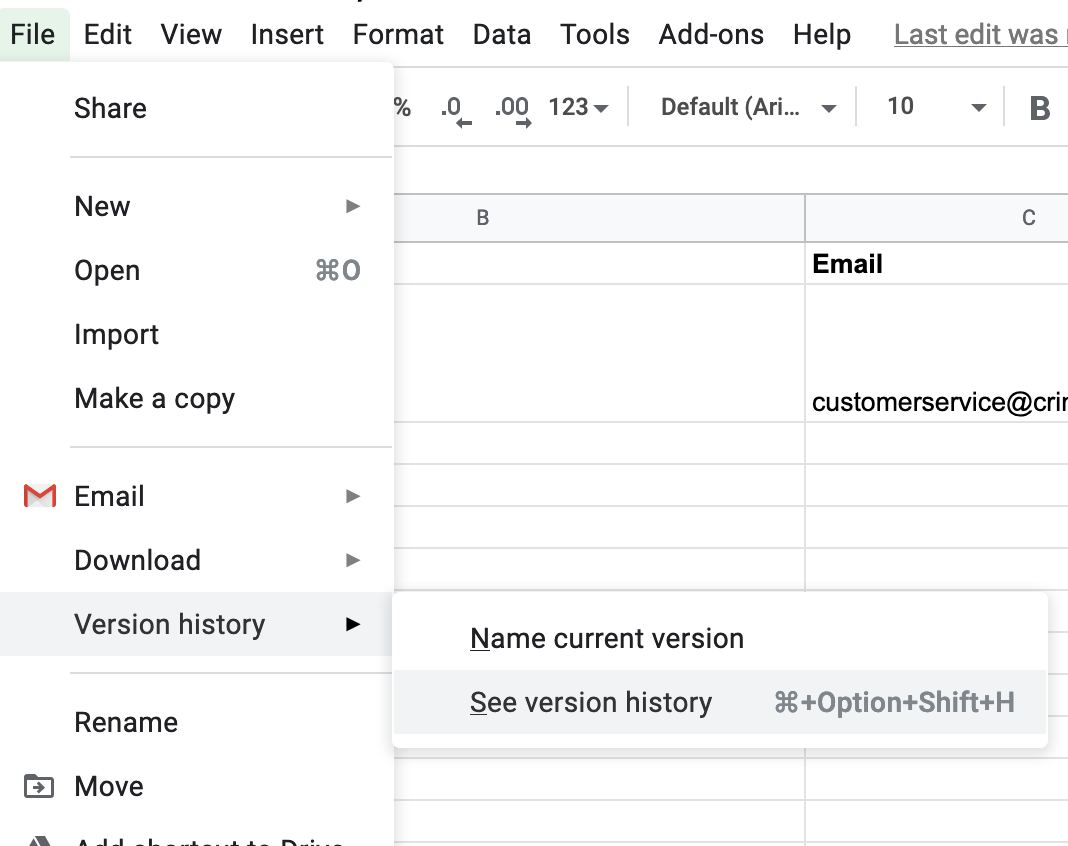Screen dimensions: 1068x846
Task: Toggle Bold formatting button
Action: [x=1039, y=108]
